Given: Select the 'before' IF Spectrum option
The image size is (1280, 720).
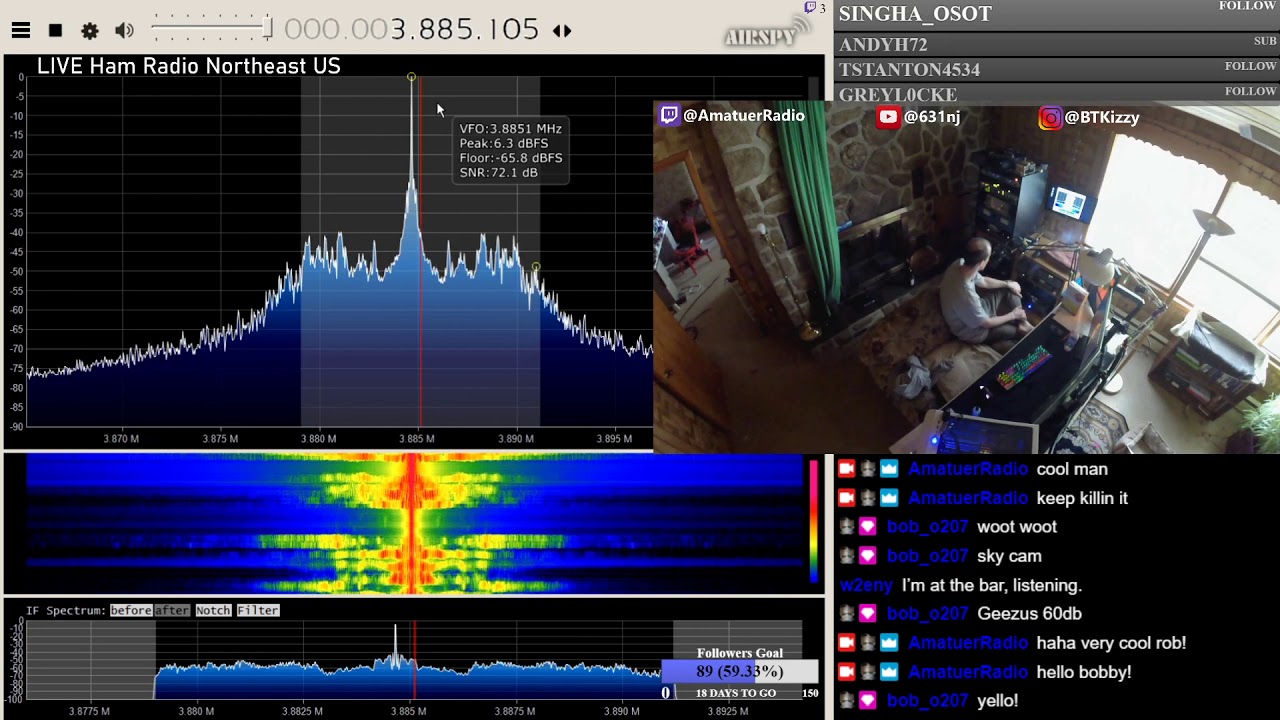Looking at the screenshot, I should [x=131, y=610].
